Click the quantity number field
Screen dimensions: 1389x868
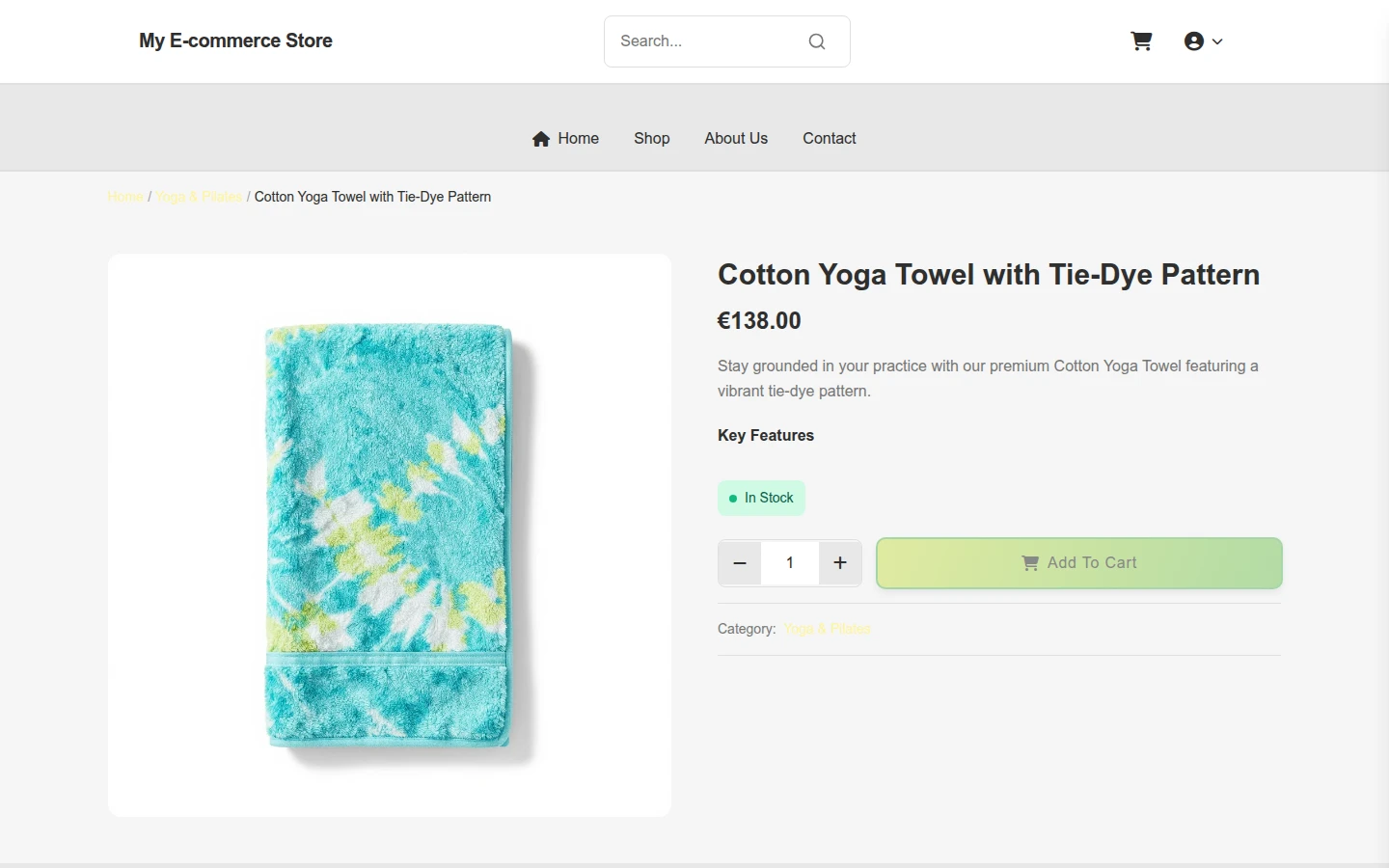pos(790,563)
